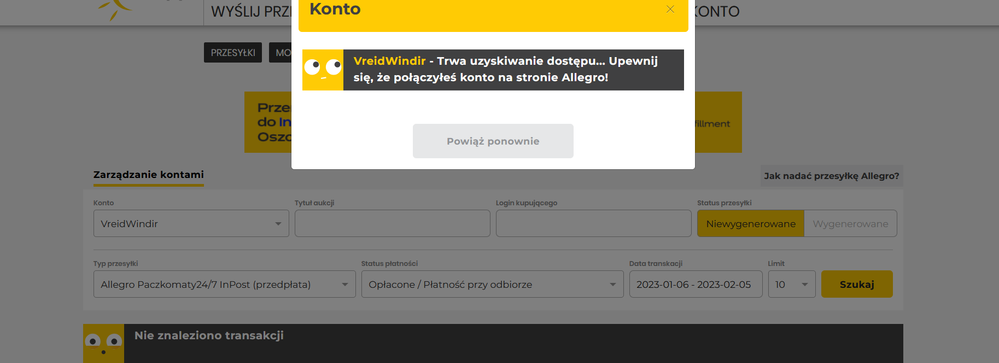Viewport: 999px width, 363px height.
Task: Click the Szukaj search button
Action: tap(857, 285)
